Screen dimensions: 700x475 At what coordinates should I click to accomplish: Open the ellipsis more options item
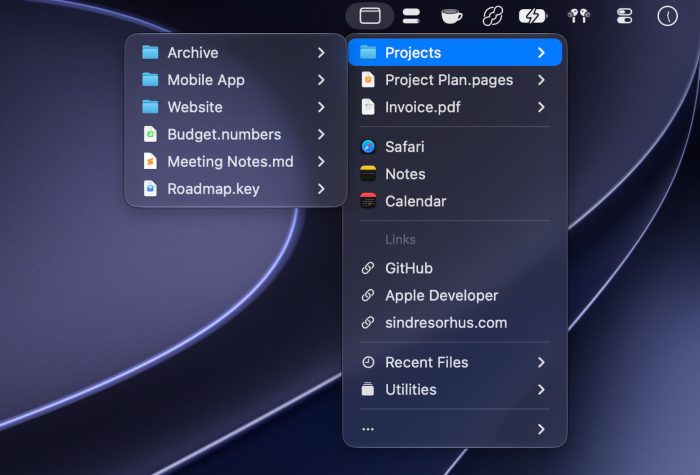[455, 429]
